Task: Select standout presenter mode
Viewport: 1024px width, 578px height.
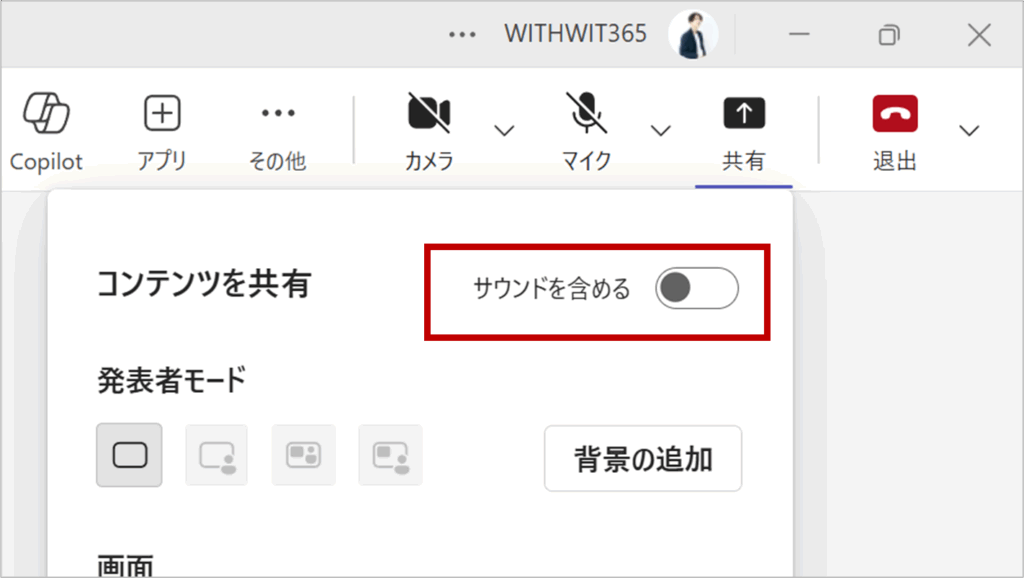Action: coord(216,455)
